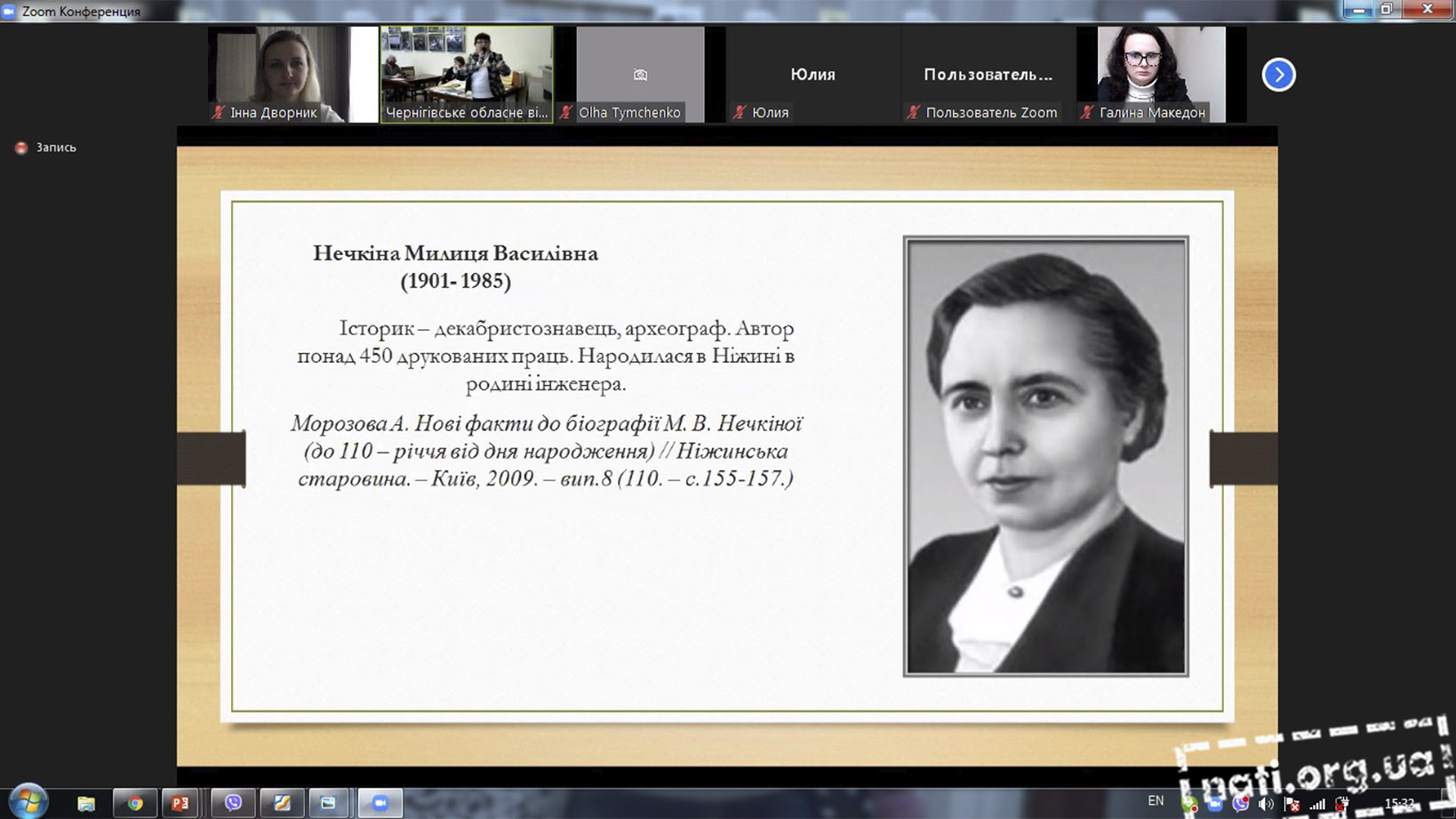The width and height of the screenshot is (1456, 819).
Task: Click the slide heading Нечкіна Милиця Василівна
Action: 455,253
